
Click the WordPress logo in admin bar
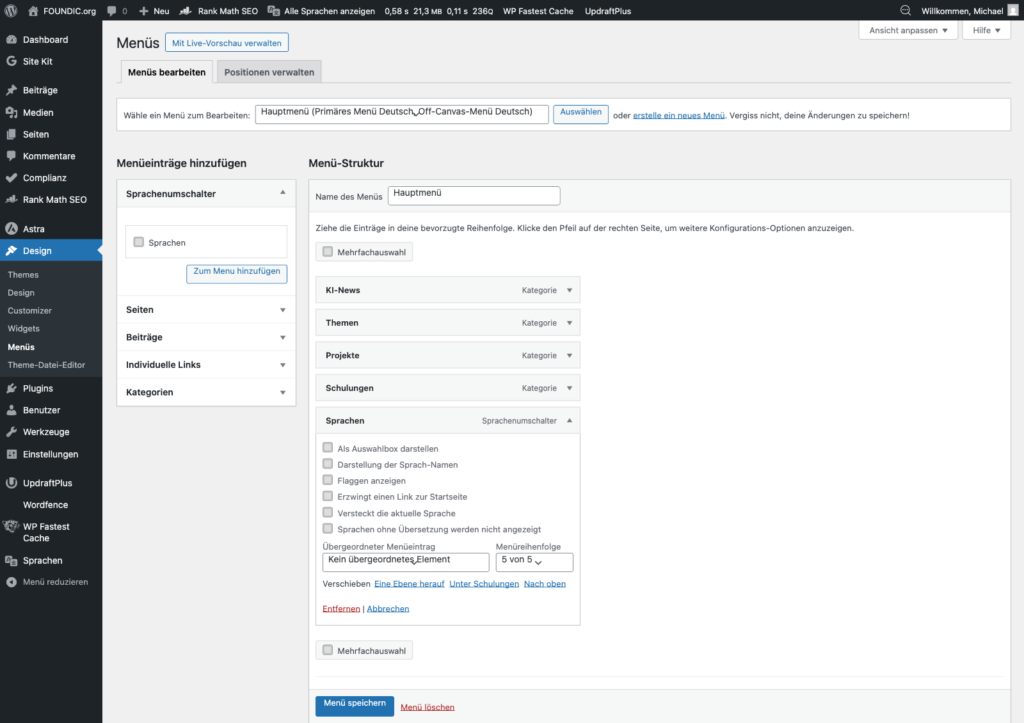[11, 11]
